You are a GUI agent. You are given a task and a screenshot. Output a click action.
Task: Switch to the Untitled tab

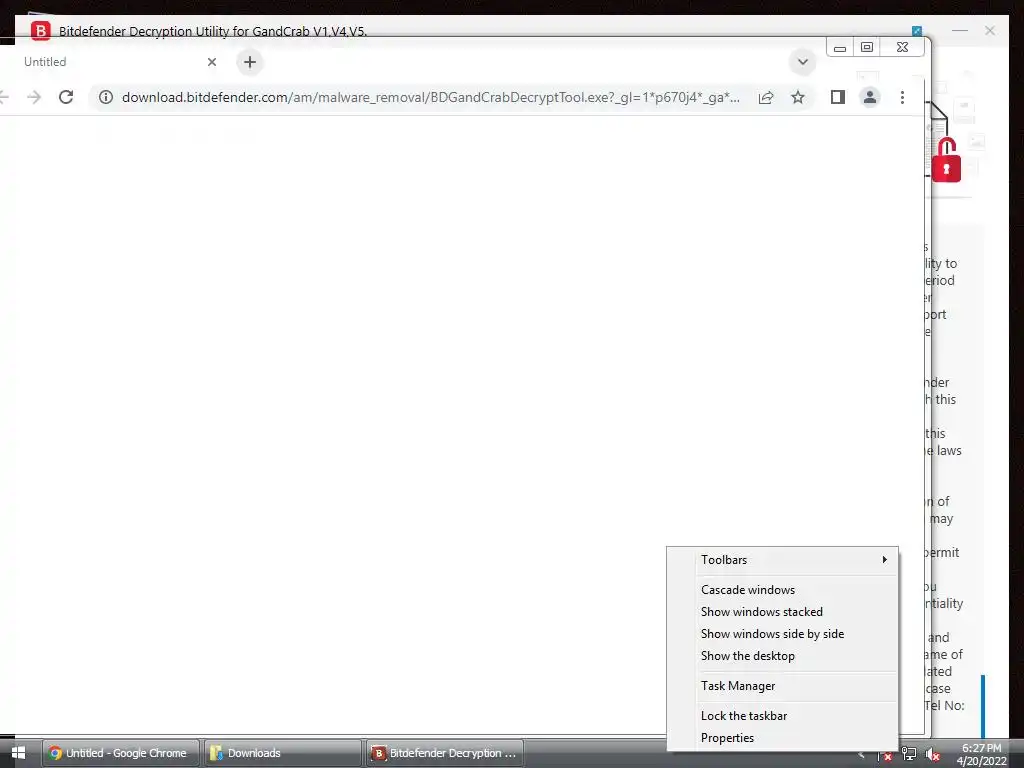click(111, 62)
